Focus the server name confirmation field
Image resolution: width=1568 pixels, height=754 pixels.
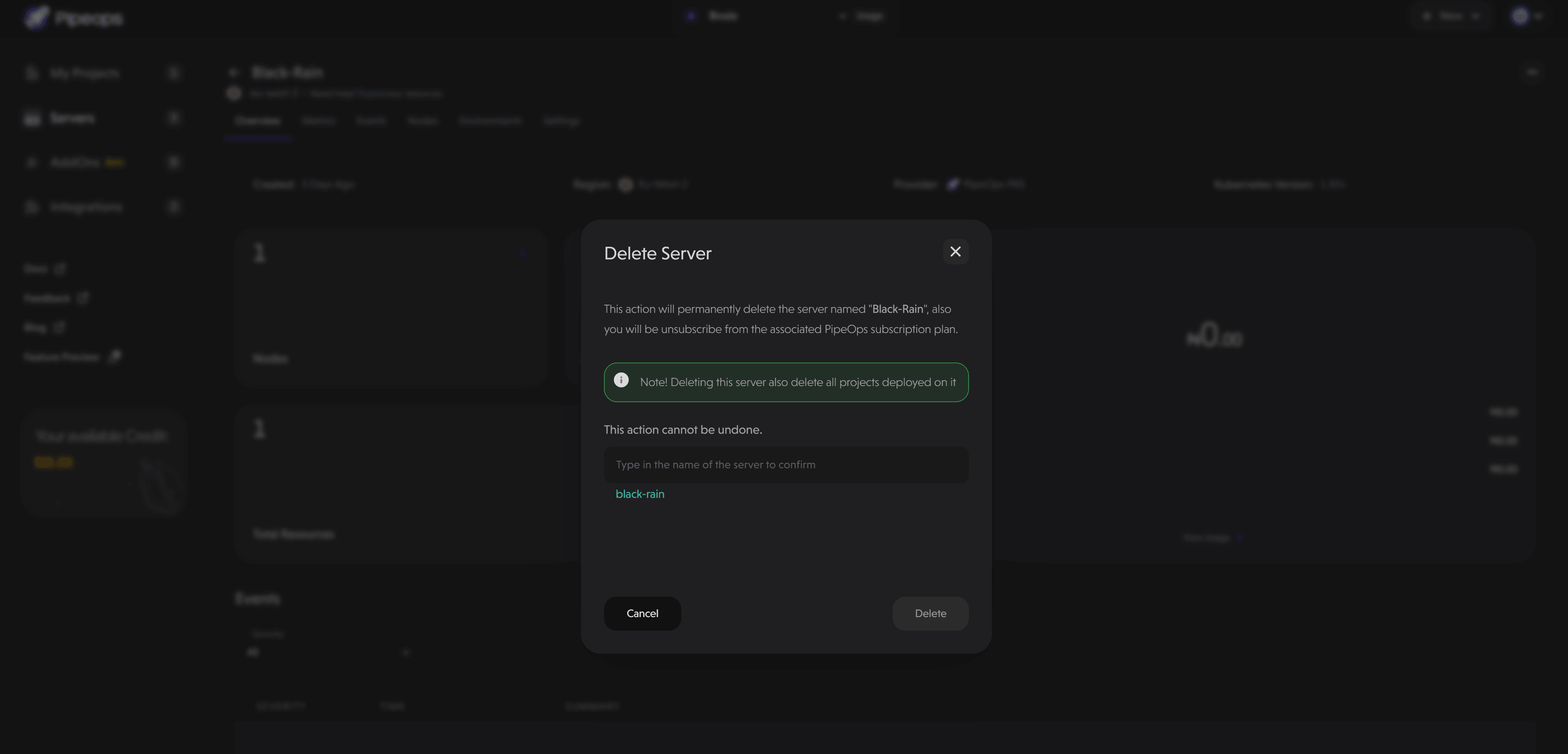786,465
